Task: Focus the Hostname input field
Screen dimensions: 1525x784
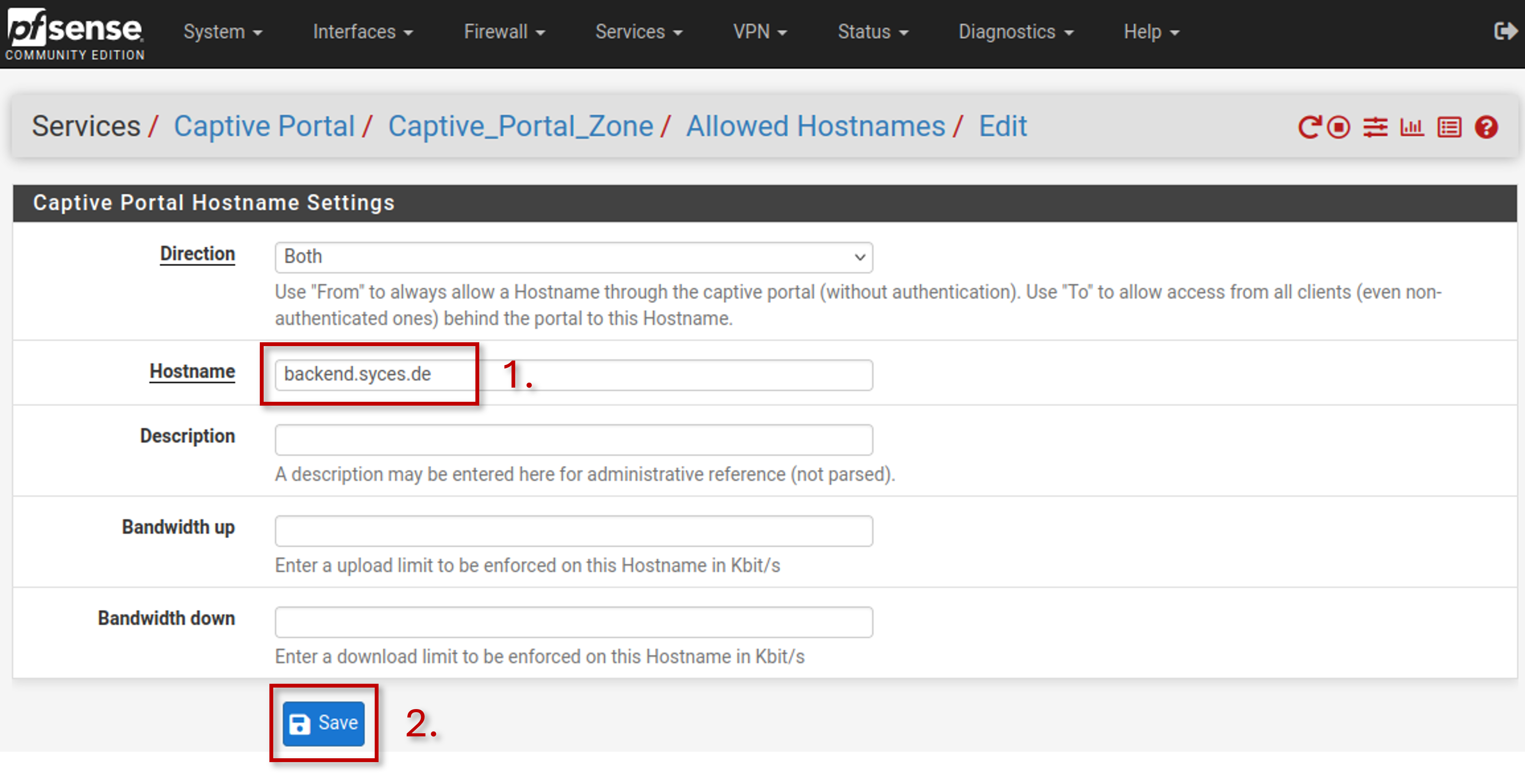Action: (573, 375)
